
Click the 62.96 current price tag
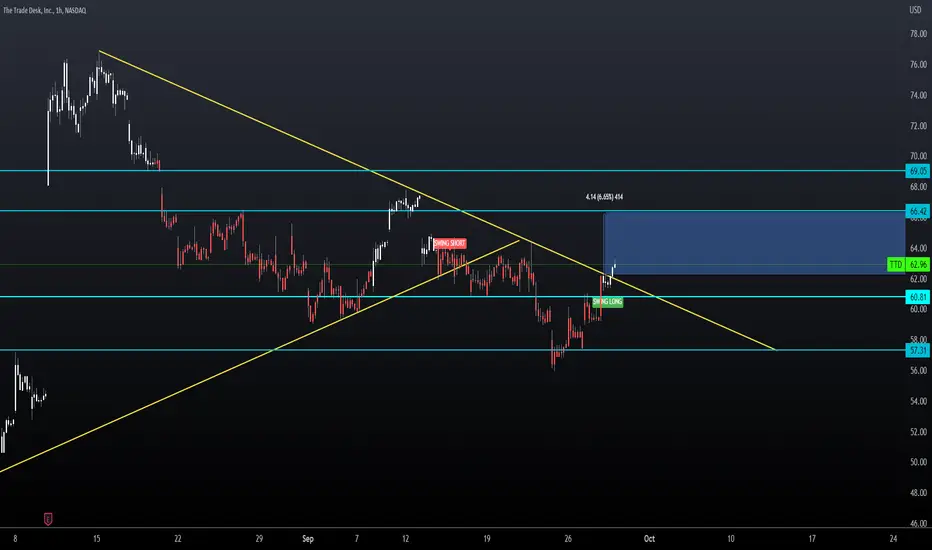(918, 265)
